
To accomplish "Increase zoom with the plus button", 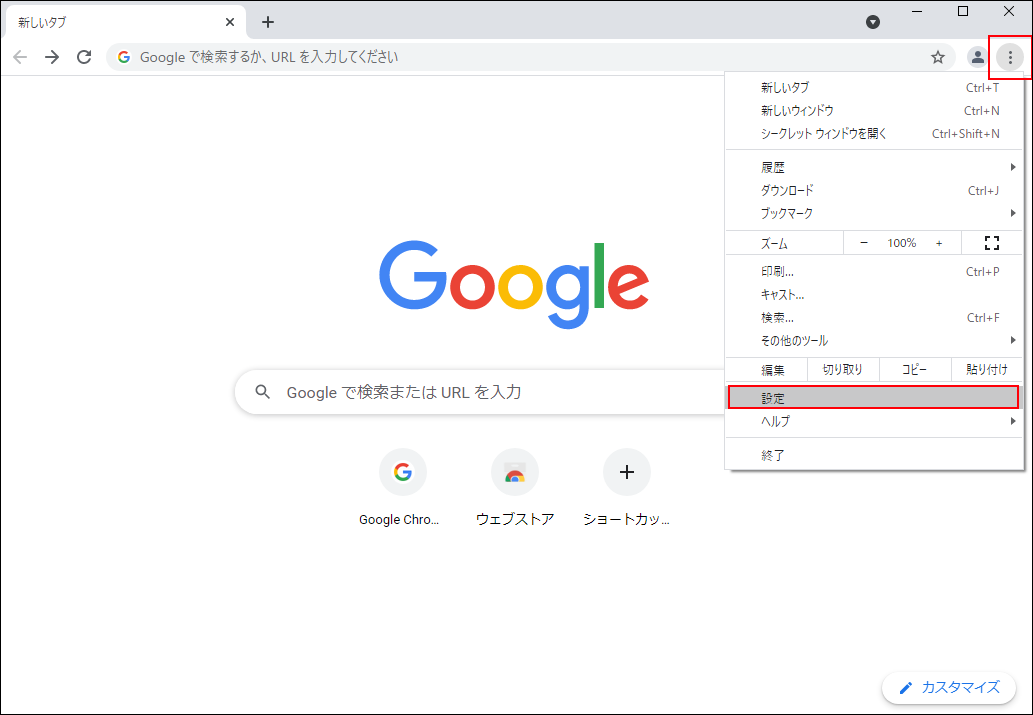I will (x=939, y=243).
